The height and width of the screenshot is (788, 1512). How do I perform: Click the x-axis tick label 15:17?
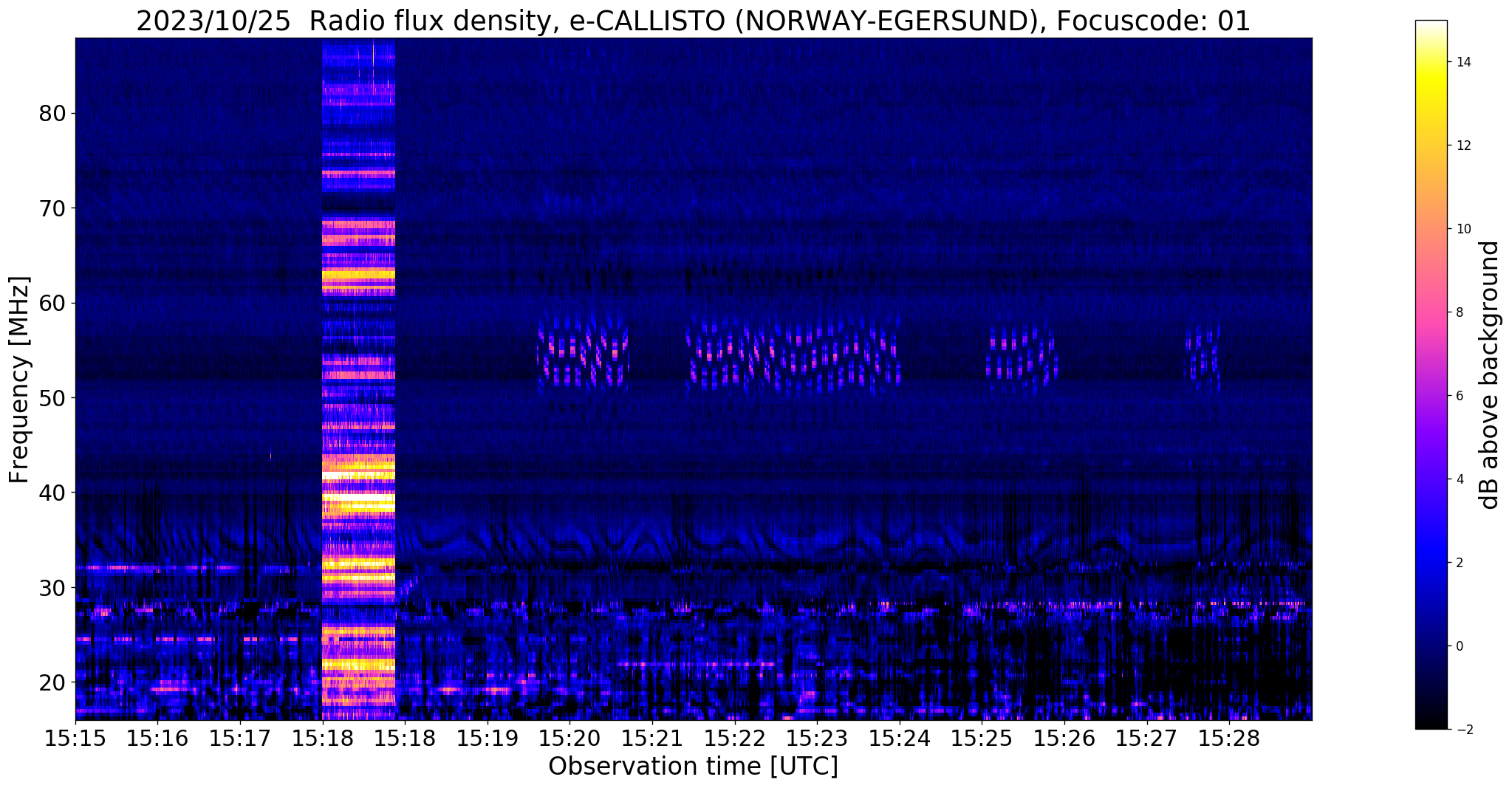[x=240, y=739]
